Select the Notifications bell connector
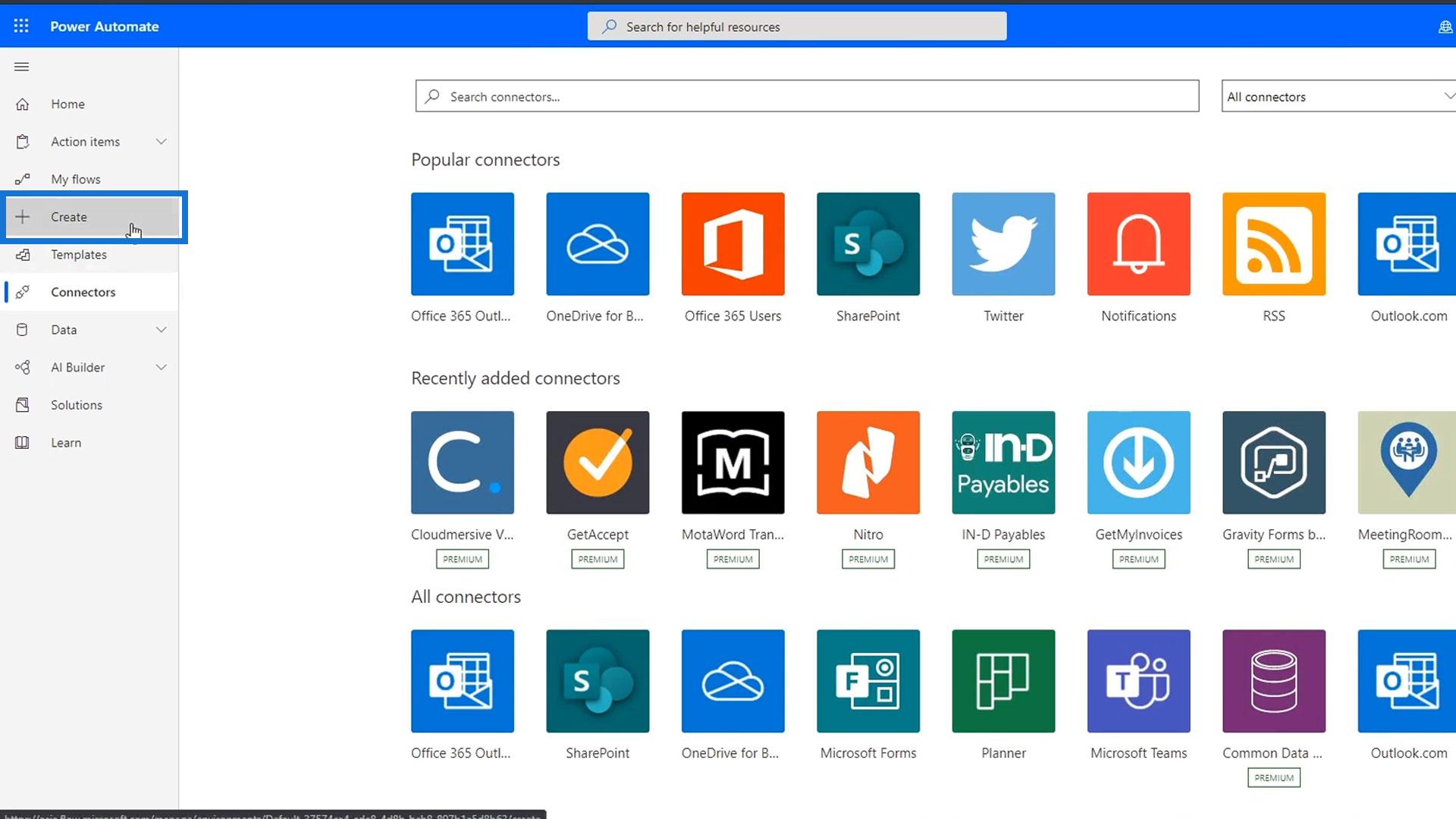The image size is (1456, 819). [1138, 244]
